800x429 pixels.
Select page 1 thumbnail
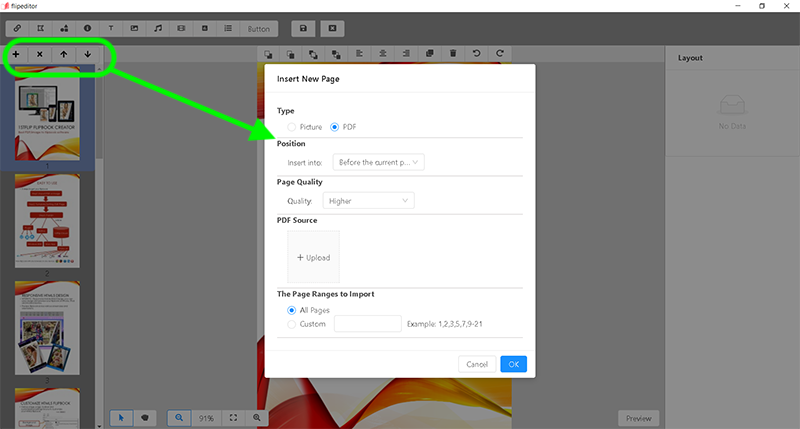(x=47, y=114)
